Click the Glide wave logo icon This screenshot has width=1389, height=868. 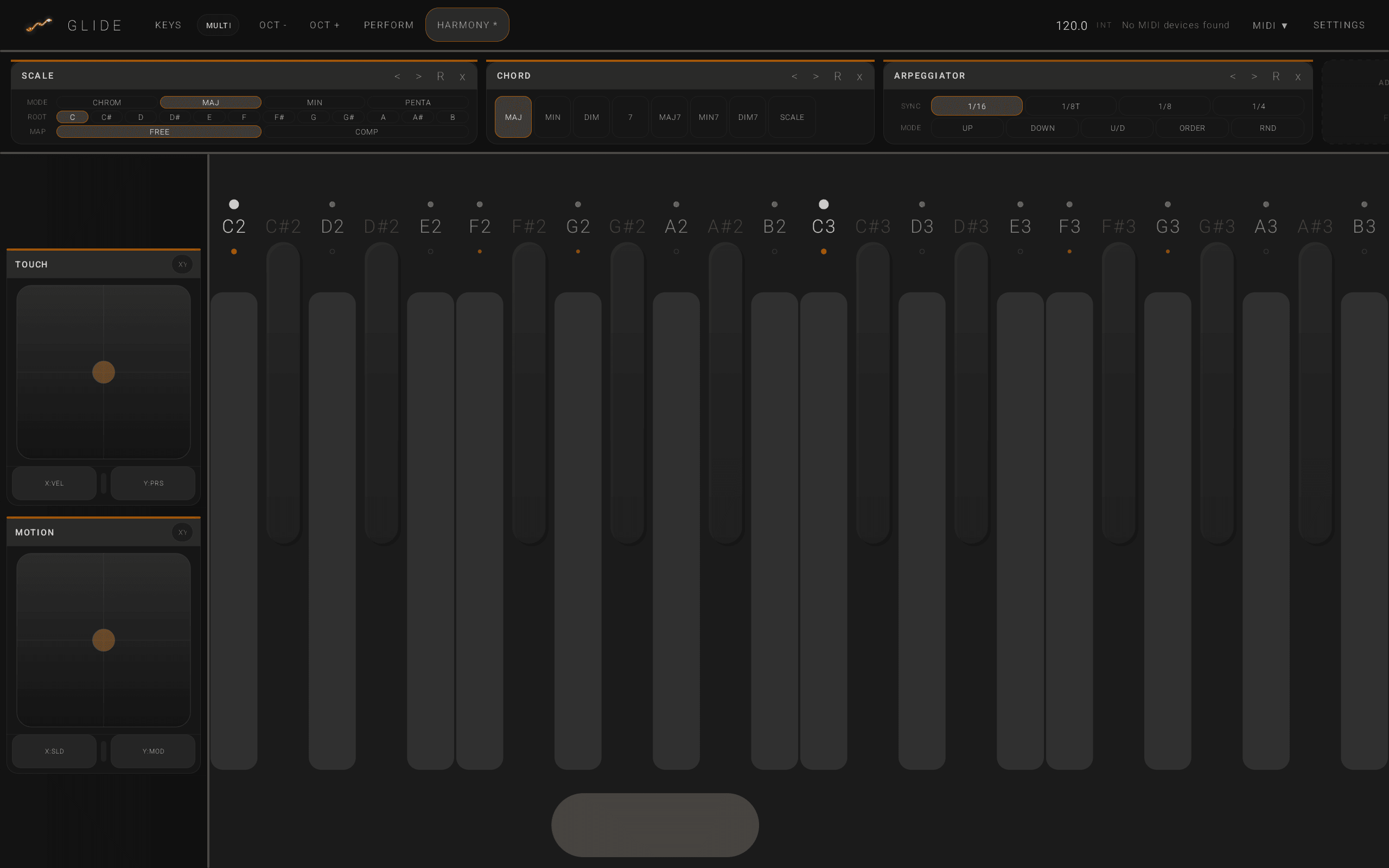[x=39, y=25]
